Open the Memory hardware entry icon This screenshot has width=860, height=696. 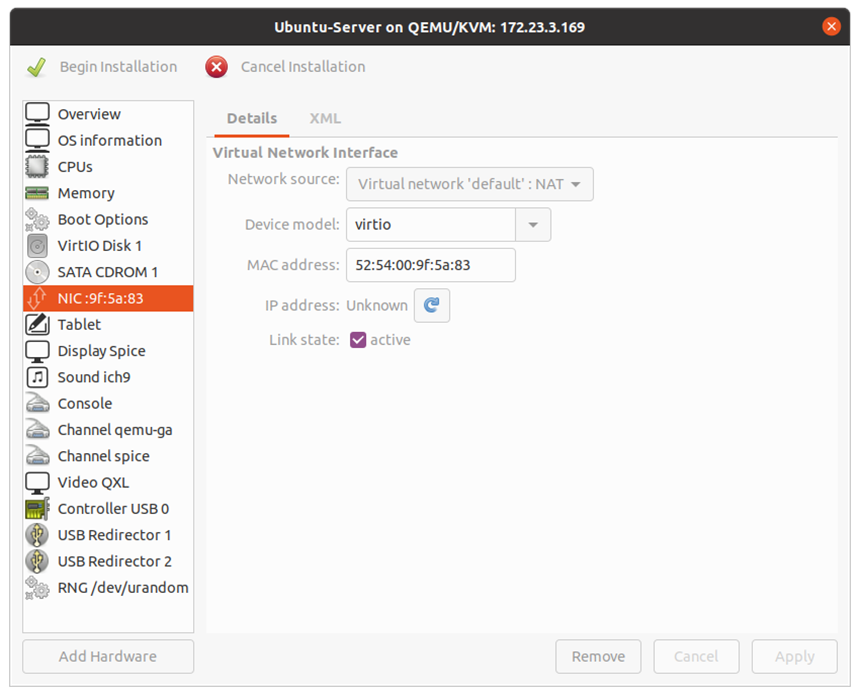(x=37, y=193)
